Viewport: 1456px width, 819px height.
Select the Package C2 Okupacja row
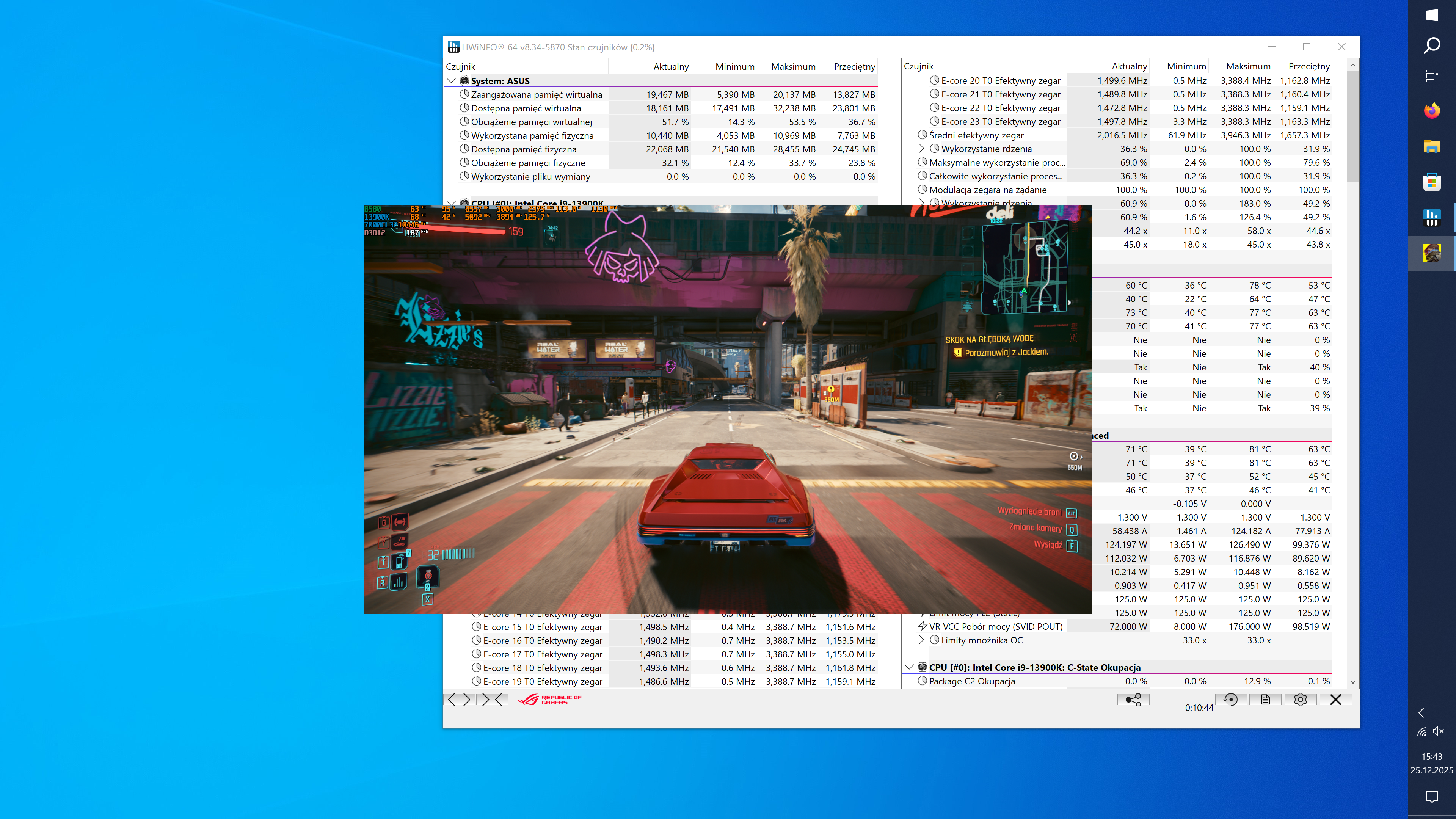click(971, 681)
